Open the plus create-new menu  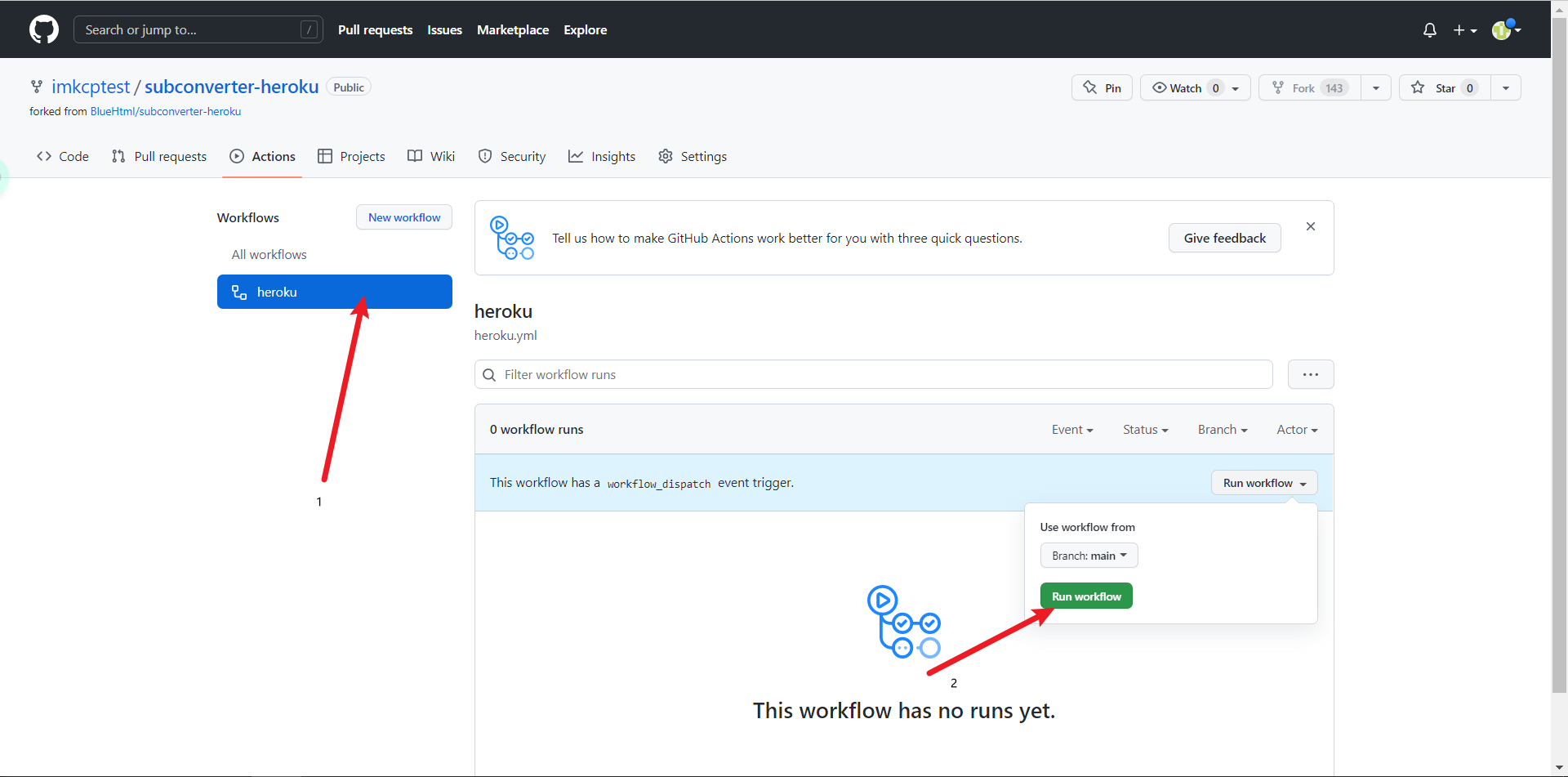(x=1464, y=30)
